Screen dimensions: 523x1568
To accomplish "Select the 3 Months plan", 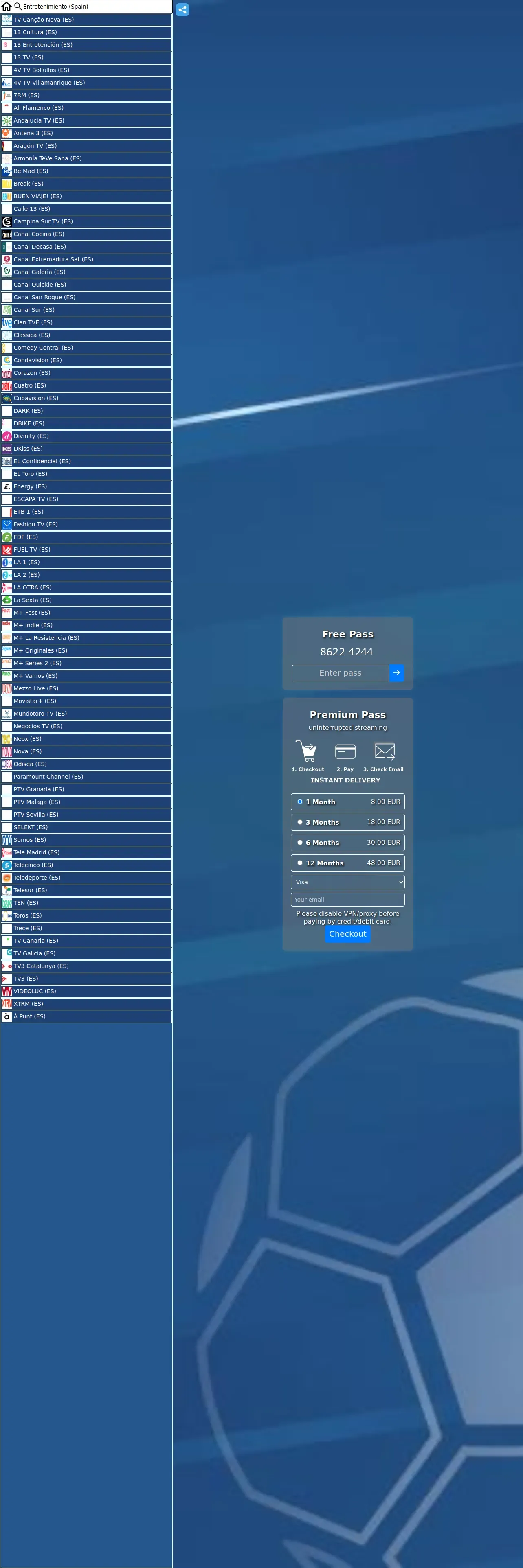I will click(x=348, y=822).
